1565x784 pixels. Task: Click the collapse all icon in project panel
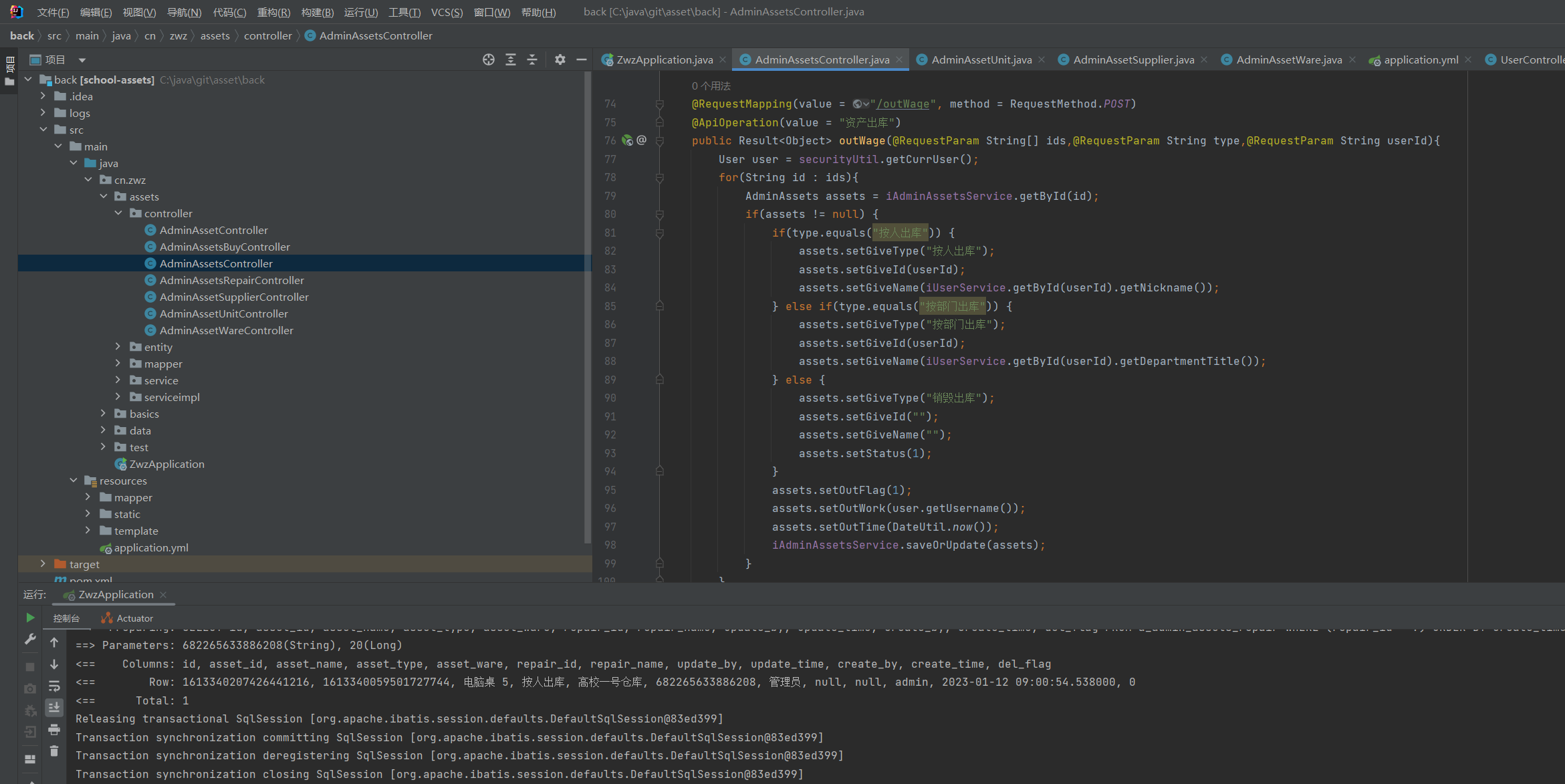(x=532, y=59)
